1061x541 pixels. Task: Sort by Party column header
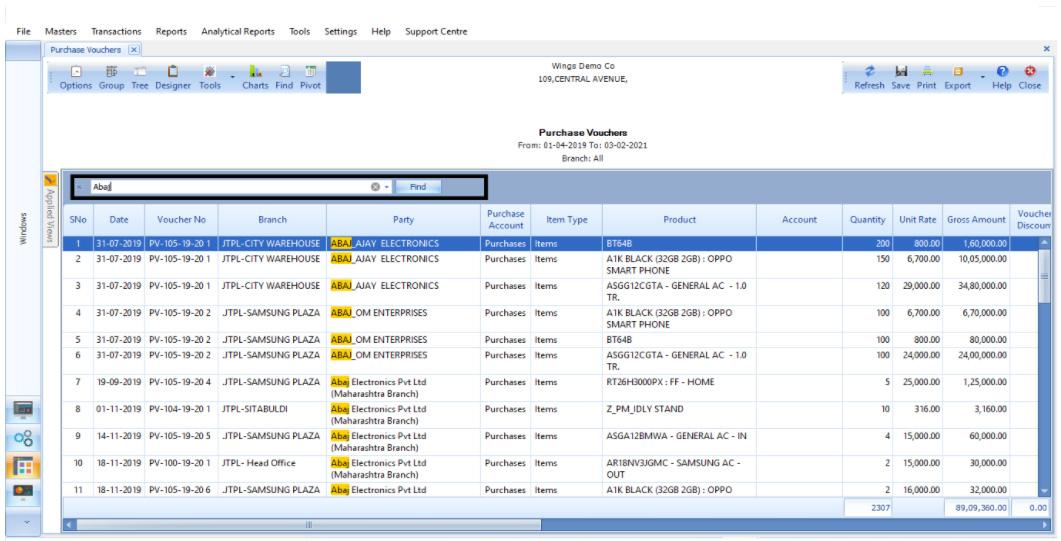tap(403, 220)
